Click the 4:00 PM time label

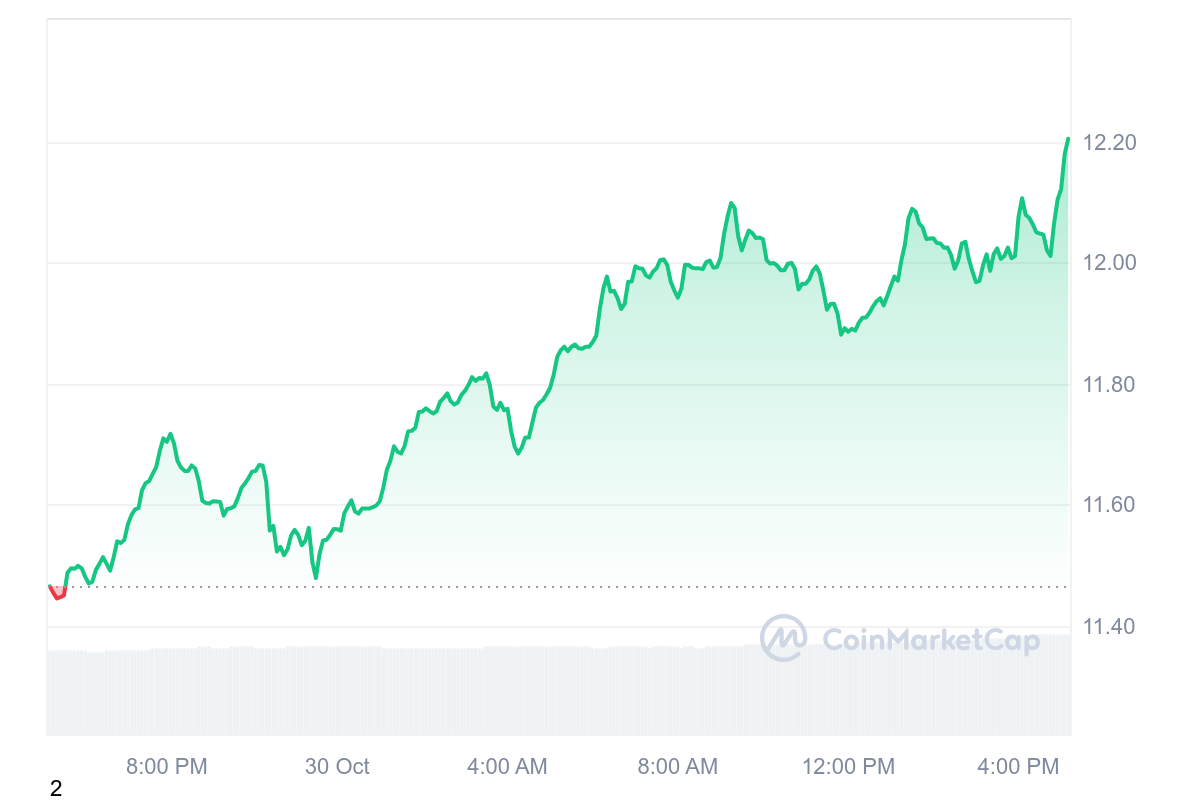[1018, 767]
